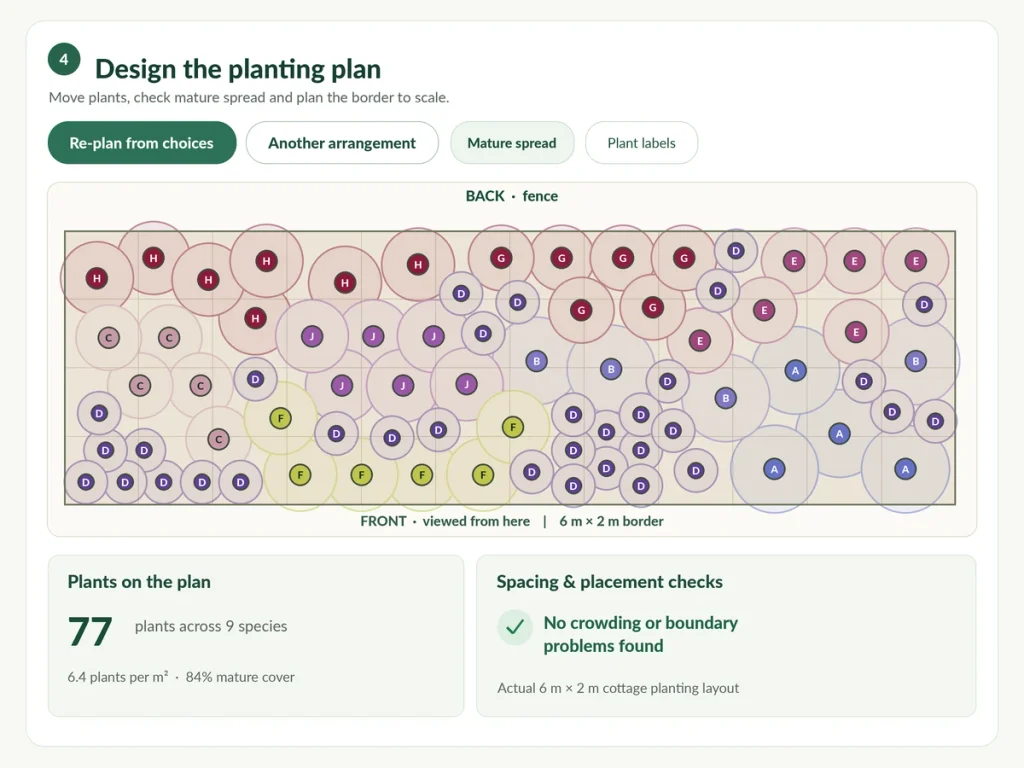Screen dimensions: 1024x768
Task: Select the D marker below the corner E plant
Action: tap(923, 304)
